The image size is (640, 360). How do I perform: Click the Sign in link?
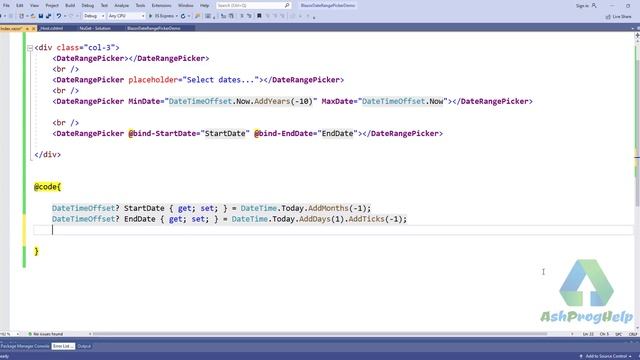point(582,6)
